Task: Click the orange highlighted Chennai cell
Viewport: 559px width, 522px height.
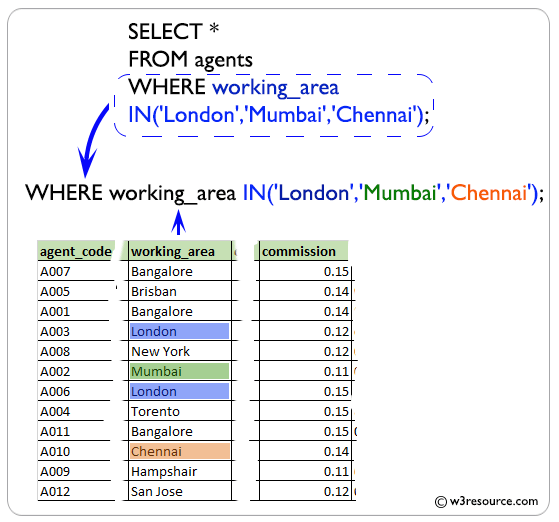Action: click(x=180, y=451)
